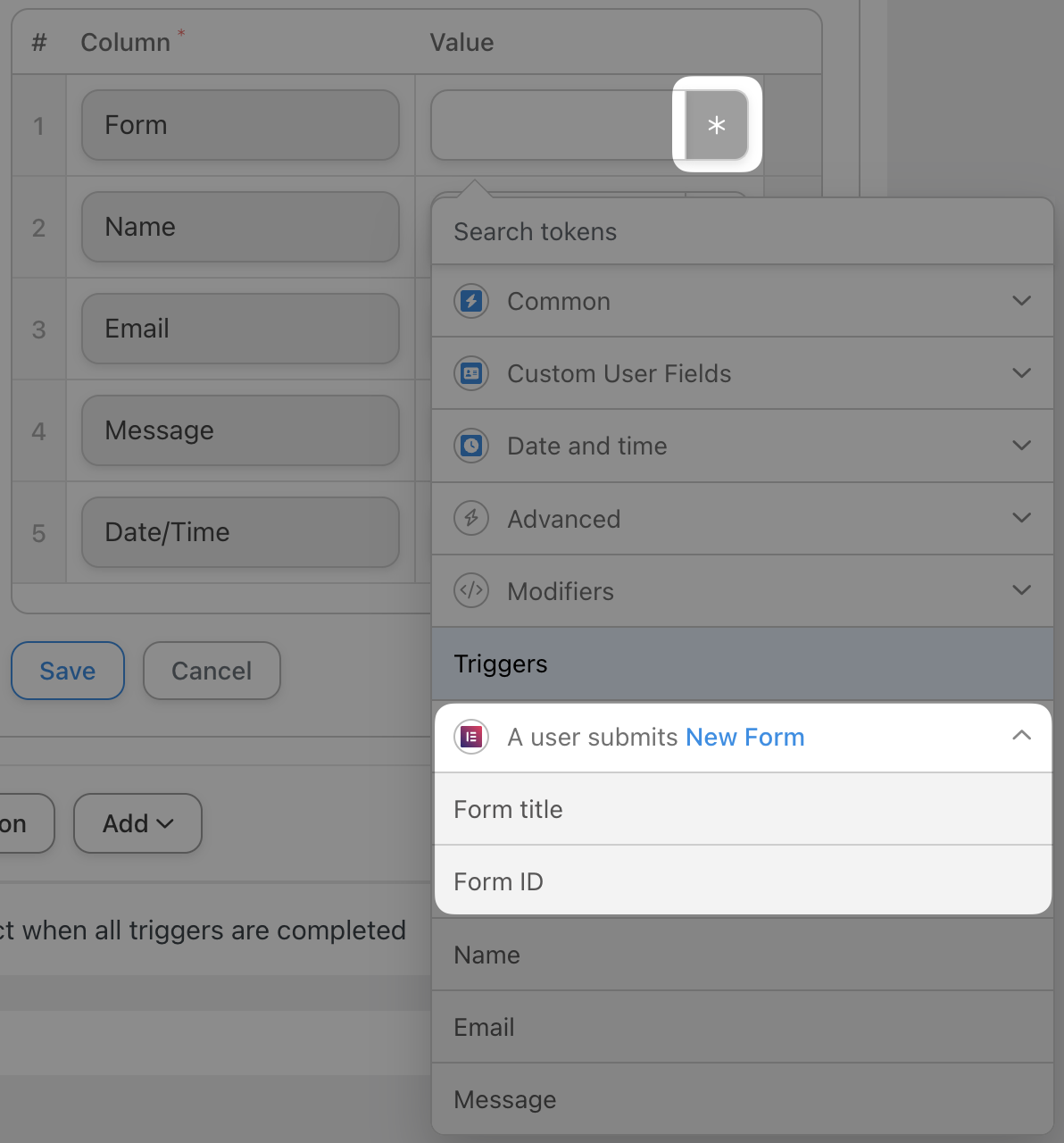Click the Triggers section header
The height and width of the screenshot is (1143, 1064).
(x=743, y=663)
